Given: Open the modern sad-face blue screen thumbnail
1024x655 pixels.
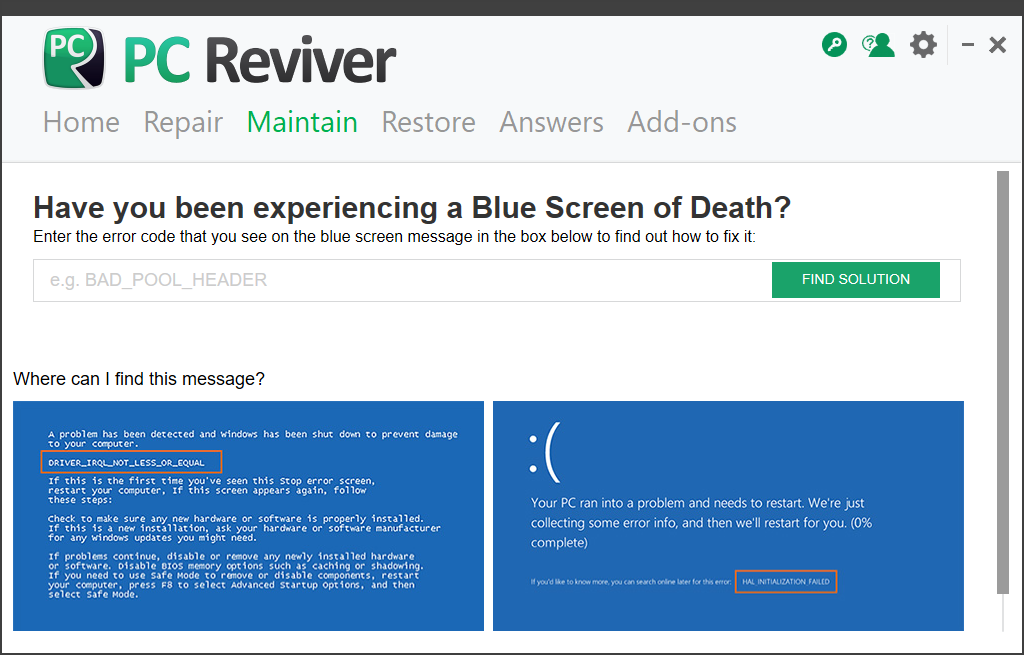Looking at the screenshot, I should pyautogui.click(x=728, y=516).
